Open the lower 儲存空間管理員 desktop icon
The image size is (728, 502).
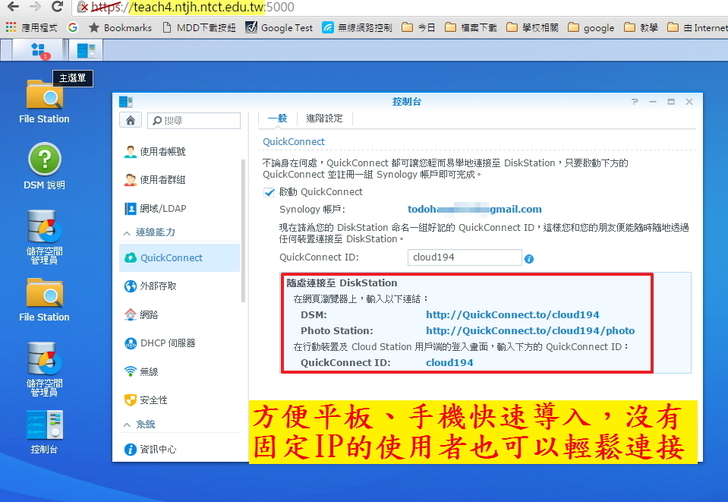[44, 369]
